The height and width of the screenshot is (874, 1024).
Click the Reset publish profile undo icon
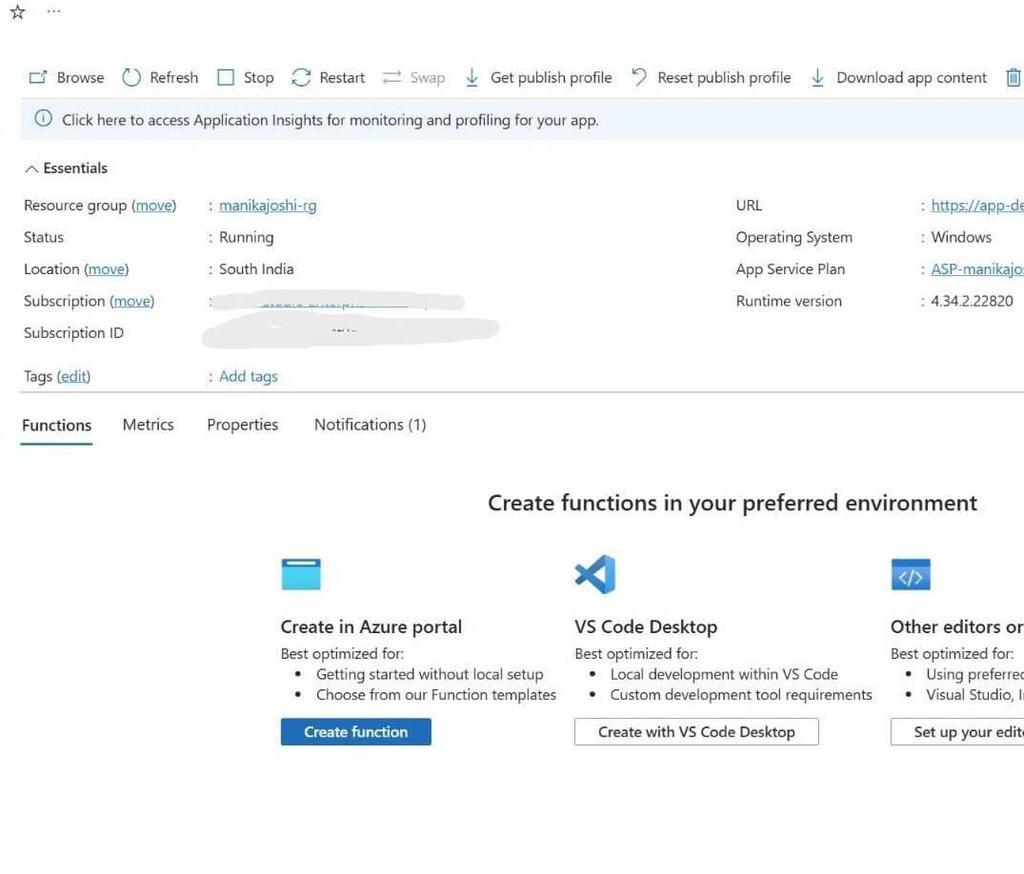point(639,78)
